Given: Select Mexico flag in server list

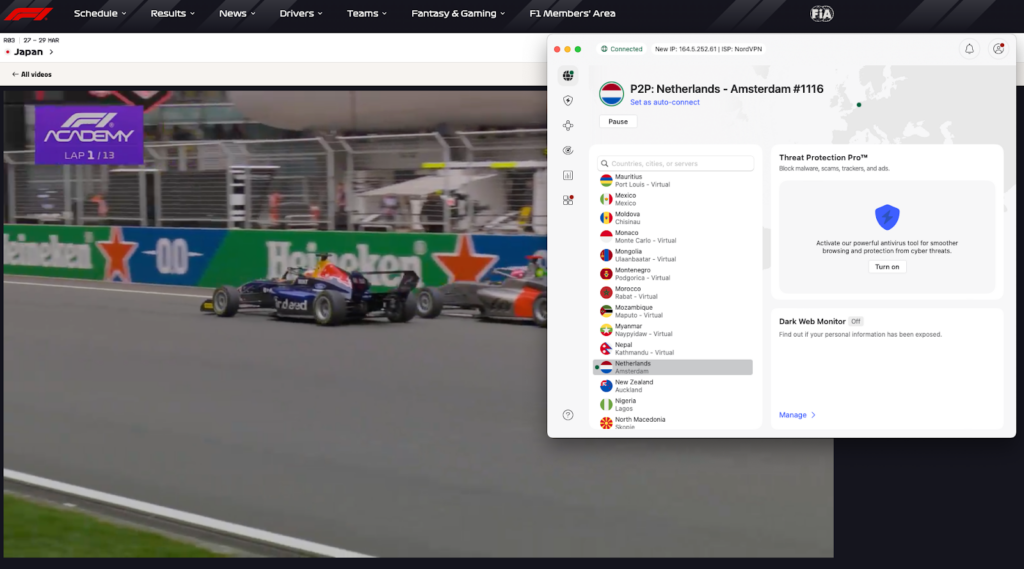Looking at the screenshot, I should coord(606,199).
